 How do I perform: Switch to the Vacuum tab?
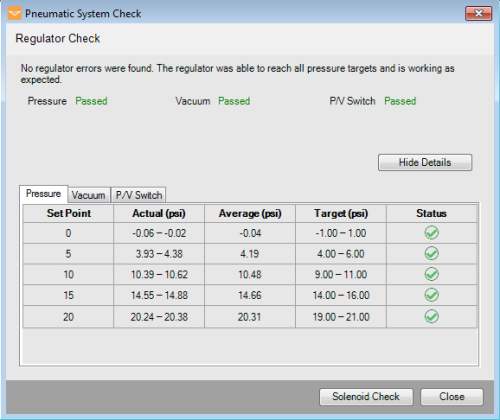tap(89, 195)
